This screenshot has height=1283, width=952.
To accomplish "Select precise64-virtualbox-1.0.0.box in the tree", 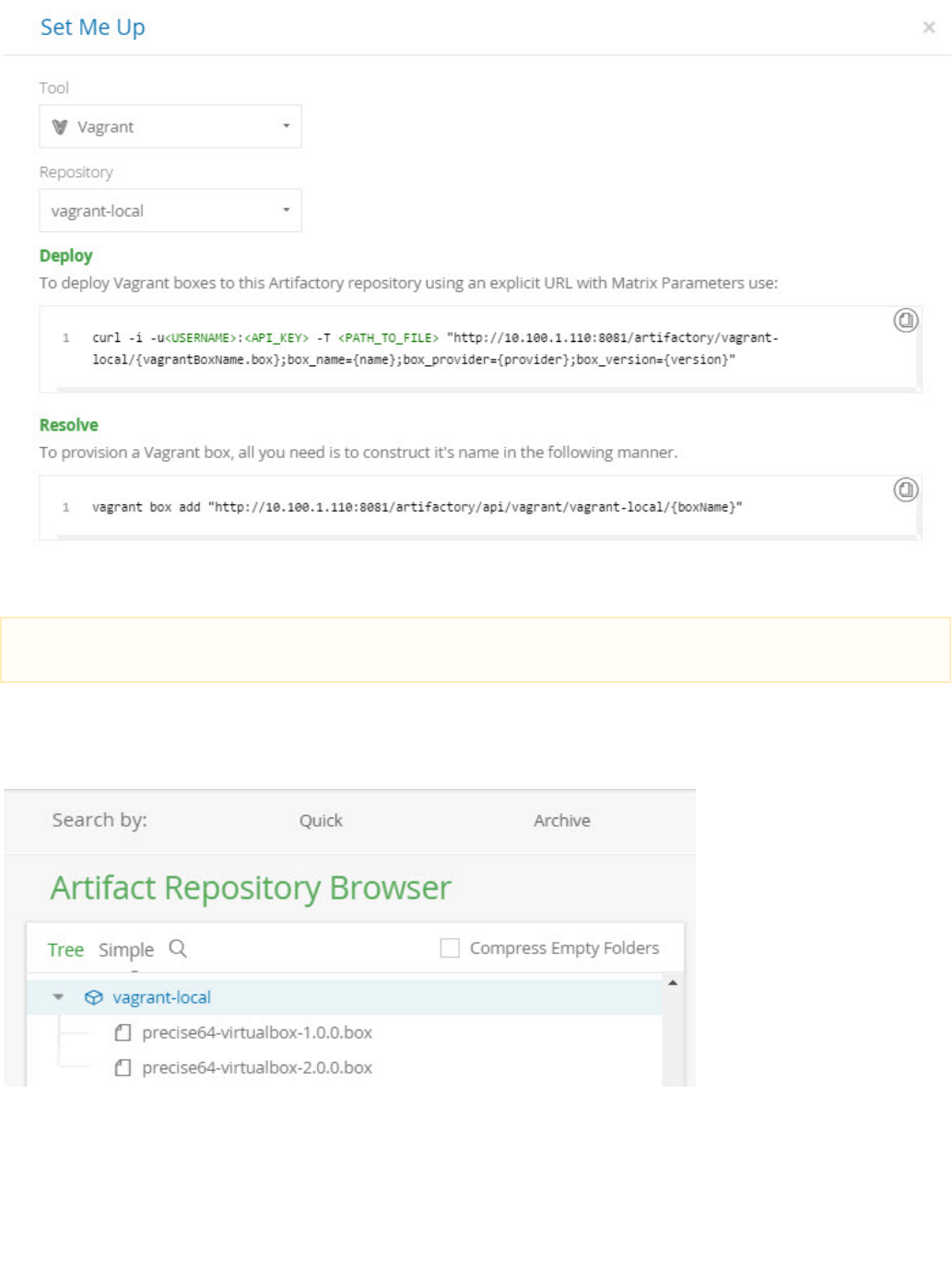I will click(x=257, y=1032).
